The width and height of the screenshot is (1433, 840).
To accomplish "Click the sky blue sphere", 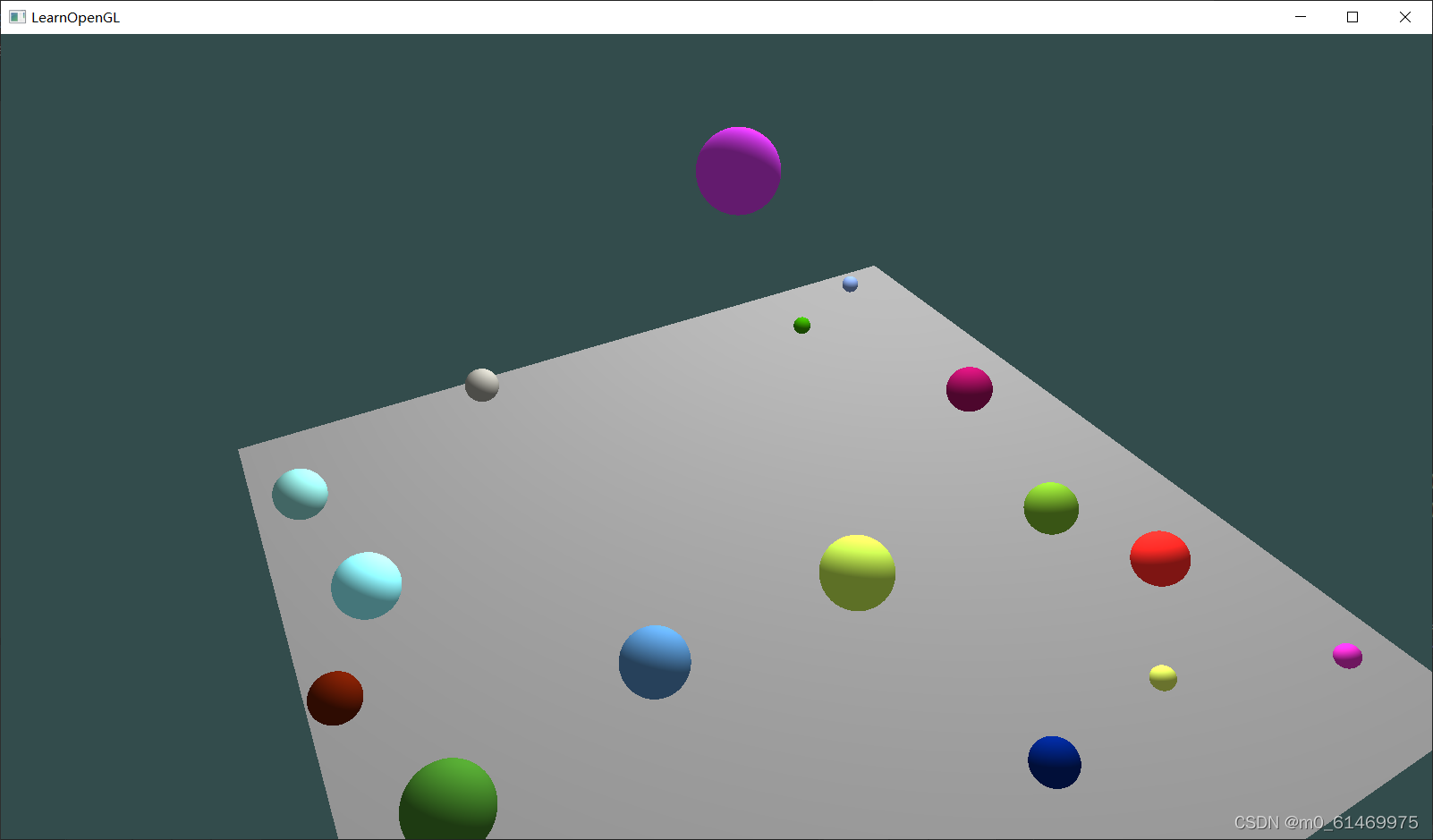I will click(x=655, y=662).
